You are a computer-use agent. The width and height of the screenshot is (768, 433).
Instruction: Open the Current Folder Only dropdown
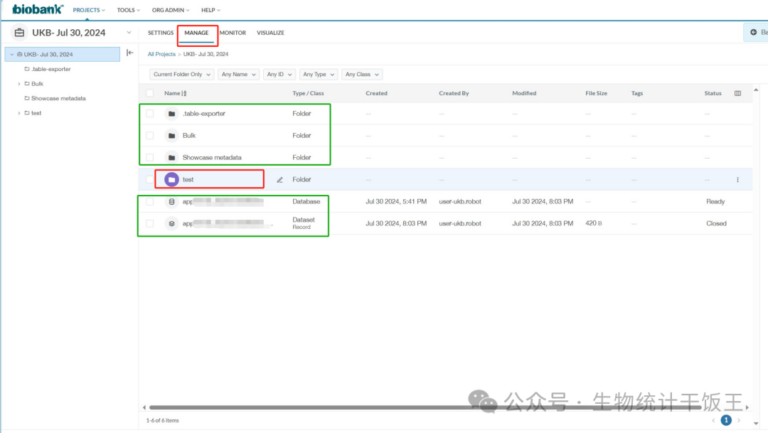[x=182, y=74]
